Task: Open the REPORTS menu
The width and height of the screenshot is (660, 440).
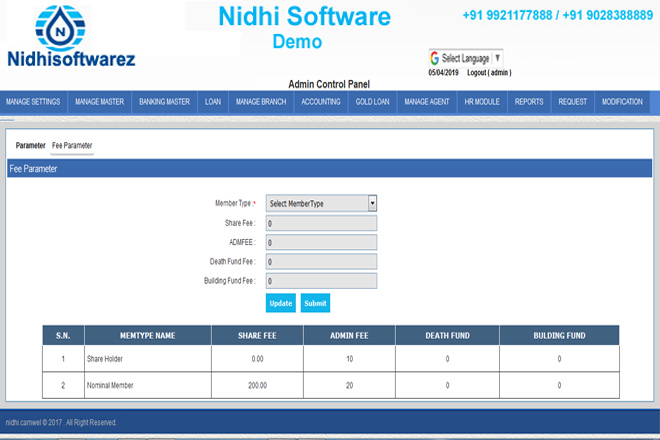Action: (x=529, y=102)
